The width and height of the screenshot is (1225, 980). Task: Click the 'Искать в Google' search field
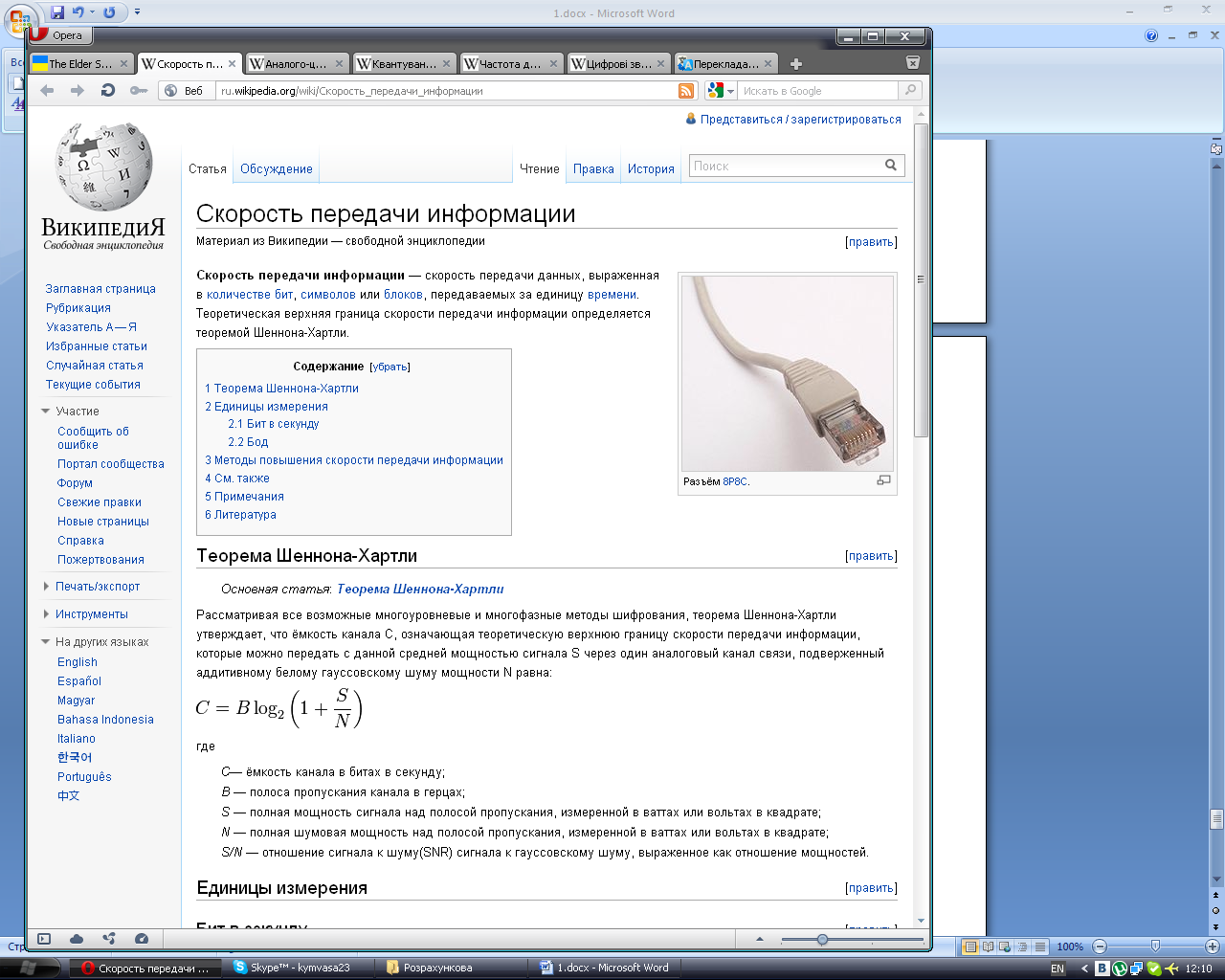pos(818,91)
